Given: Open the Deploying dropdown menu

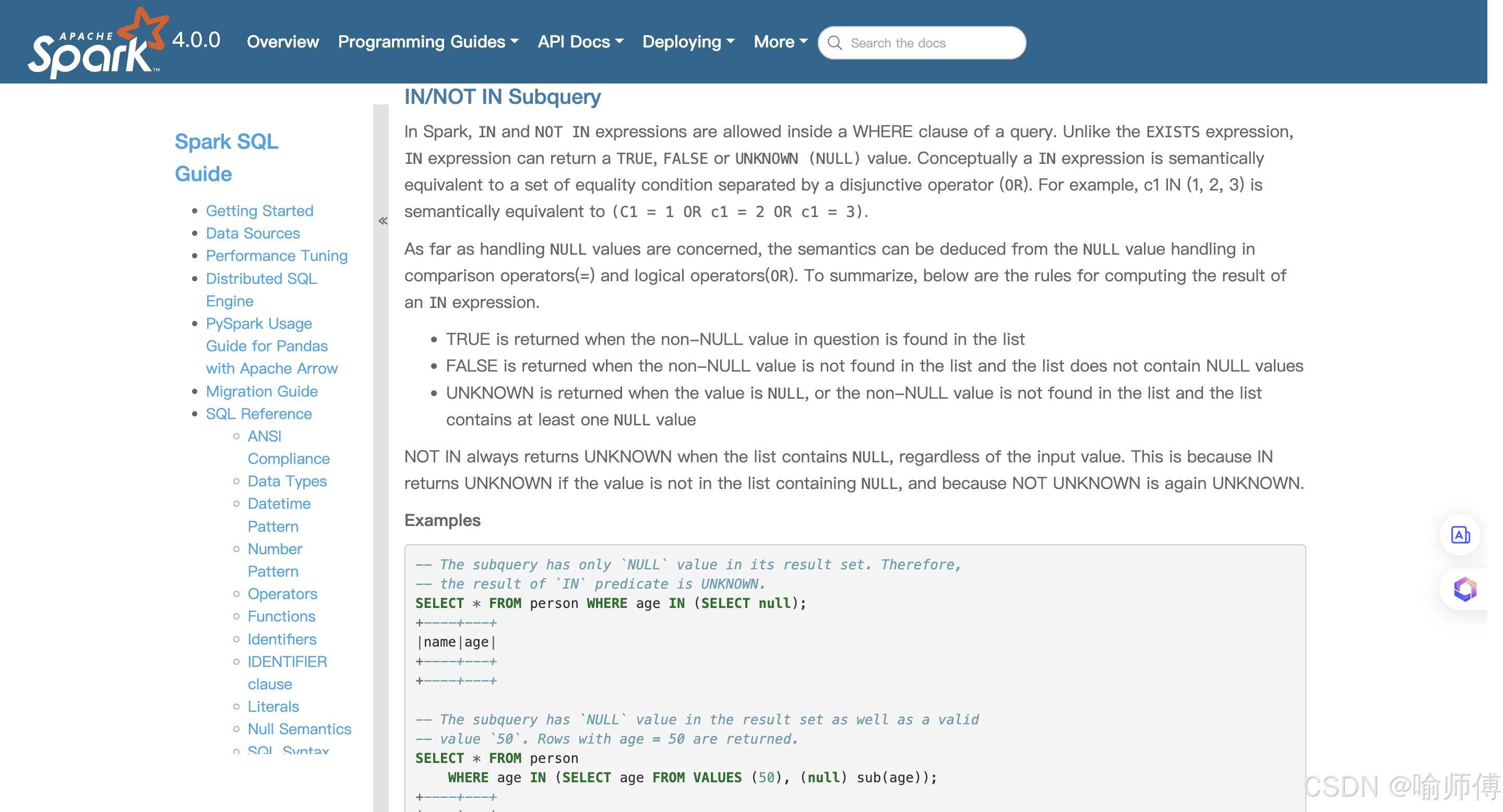Looking at the screenshot, I should [x=688, y=42].
